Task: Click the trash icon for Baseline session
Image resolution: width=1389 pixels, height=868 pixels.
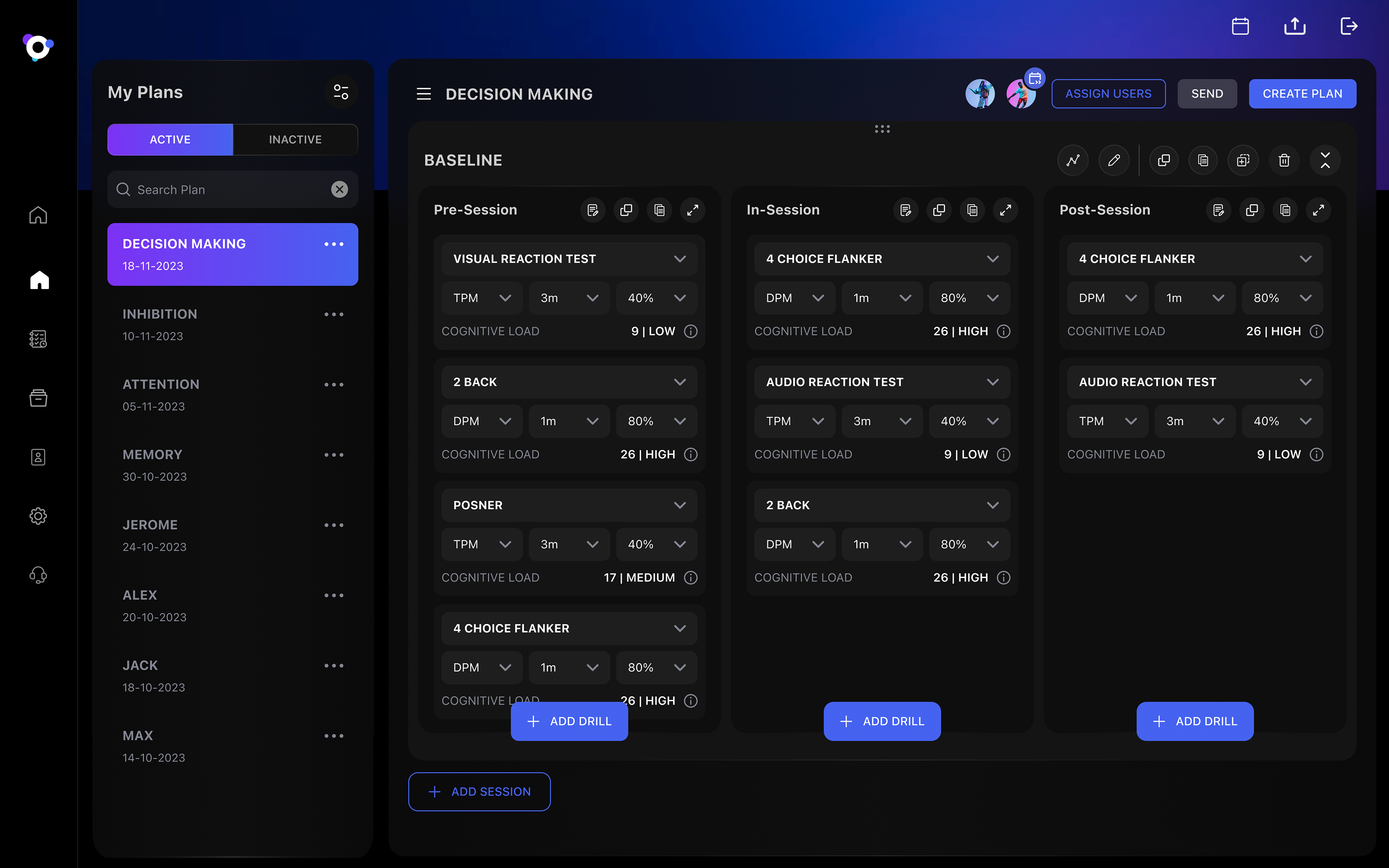Action: (1284, 160)
